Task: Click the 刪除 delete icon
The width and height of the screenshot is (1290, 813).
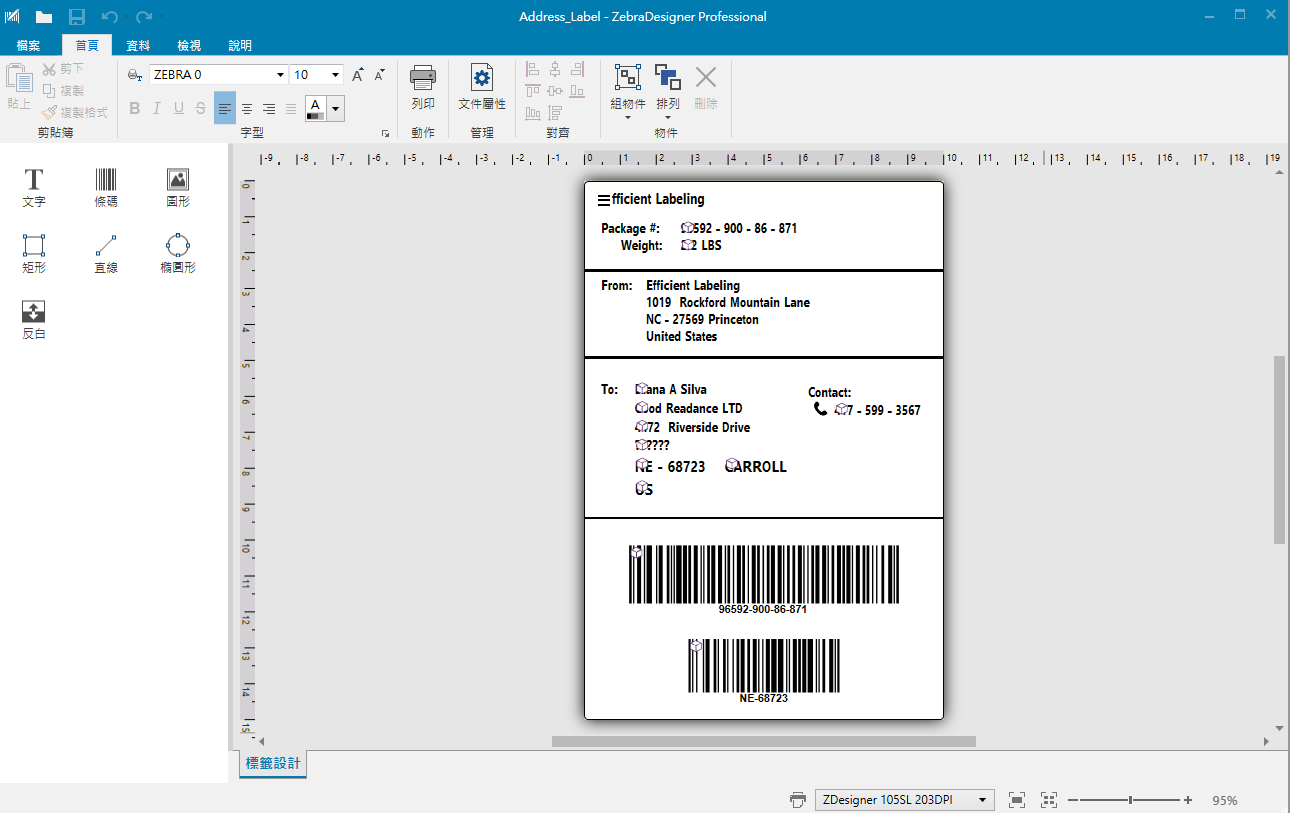Action: (706, 88)
